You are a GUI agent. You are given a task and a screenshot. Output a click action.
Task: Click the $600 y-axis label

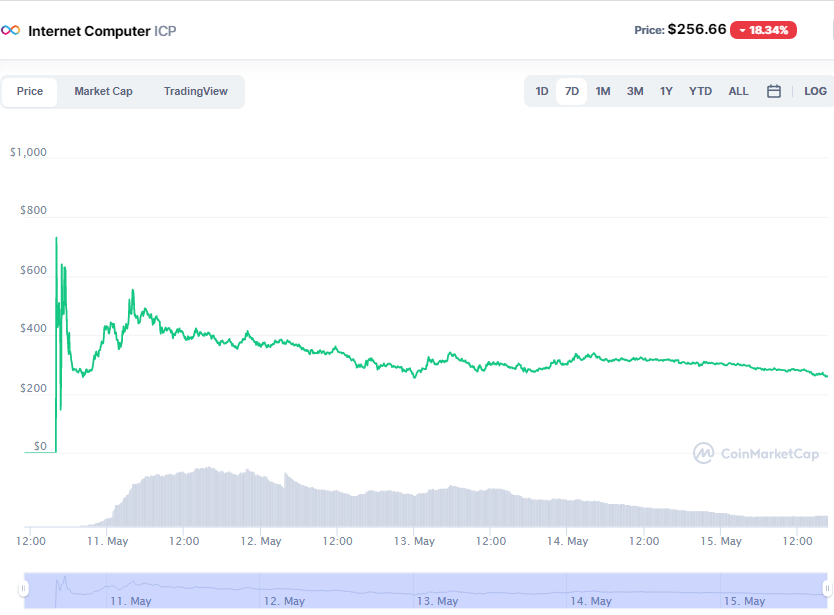(x=33, y=270)
